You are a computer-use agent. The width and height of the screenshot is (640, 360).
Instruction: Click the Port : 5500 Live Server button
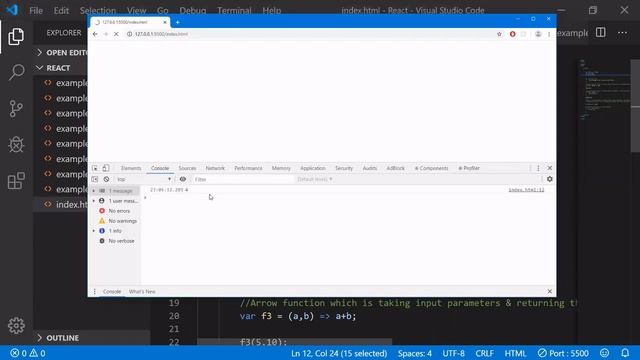click(563, 353)
